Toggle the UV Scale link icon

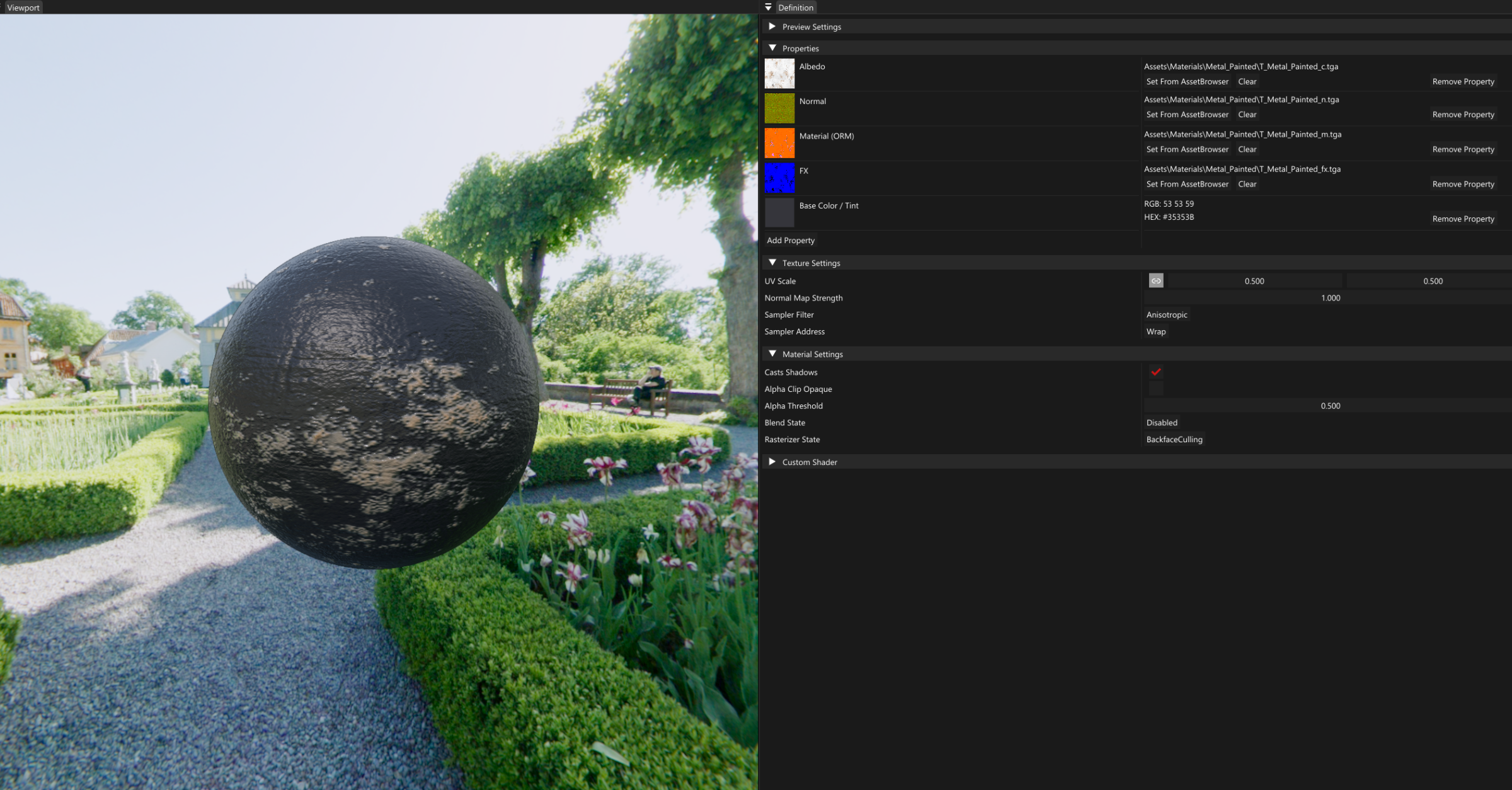coord(1155,281)
